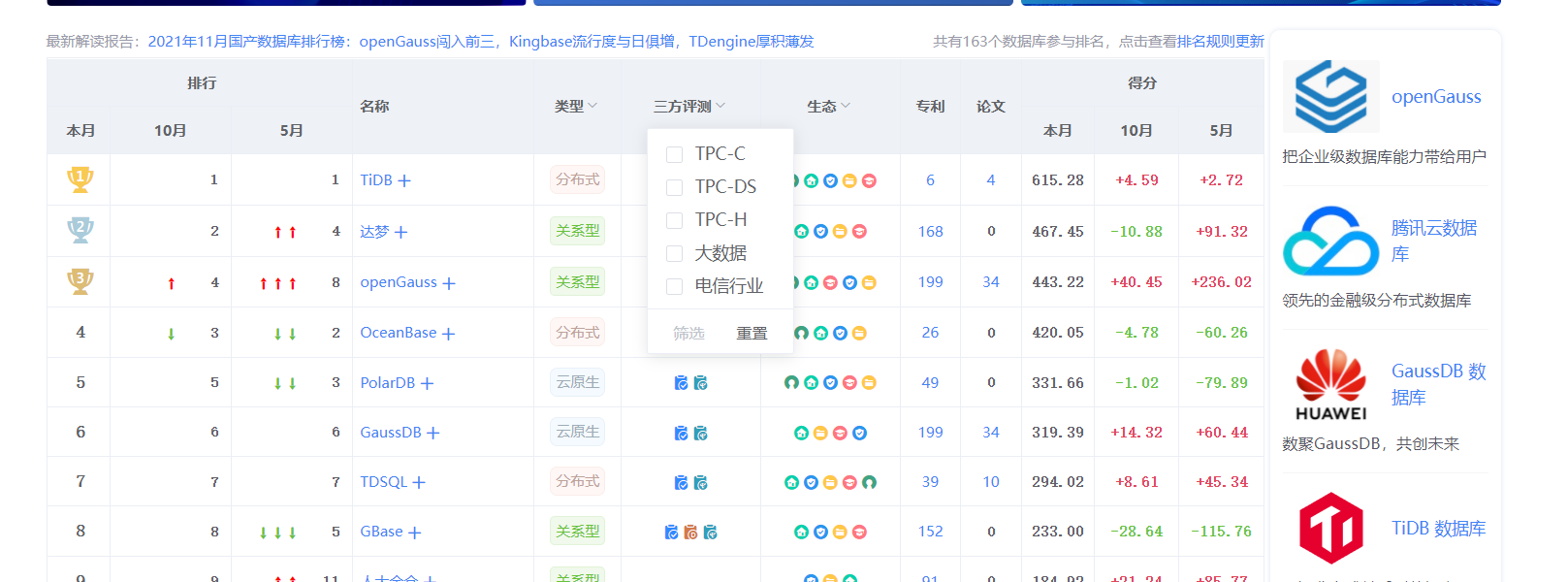
Task: Click the 分布式 type tag in TiDB row
Action: [577, 179]
